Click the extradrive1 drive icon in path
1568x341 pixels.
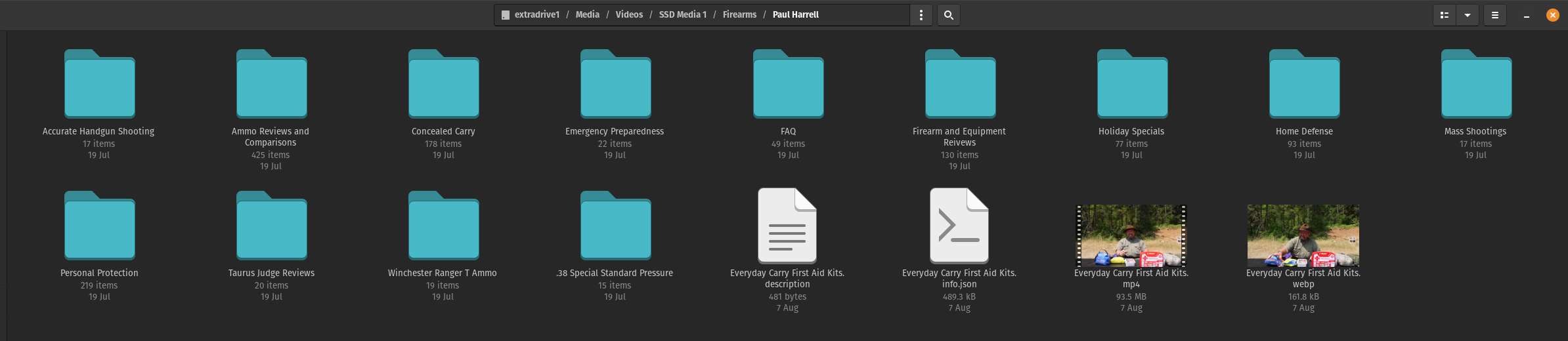pyautogui.click(x=505, y=15)
